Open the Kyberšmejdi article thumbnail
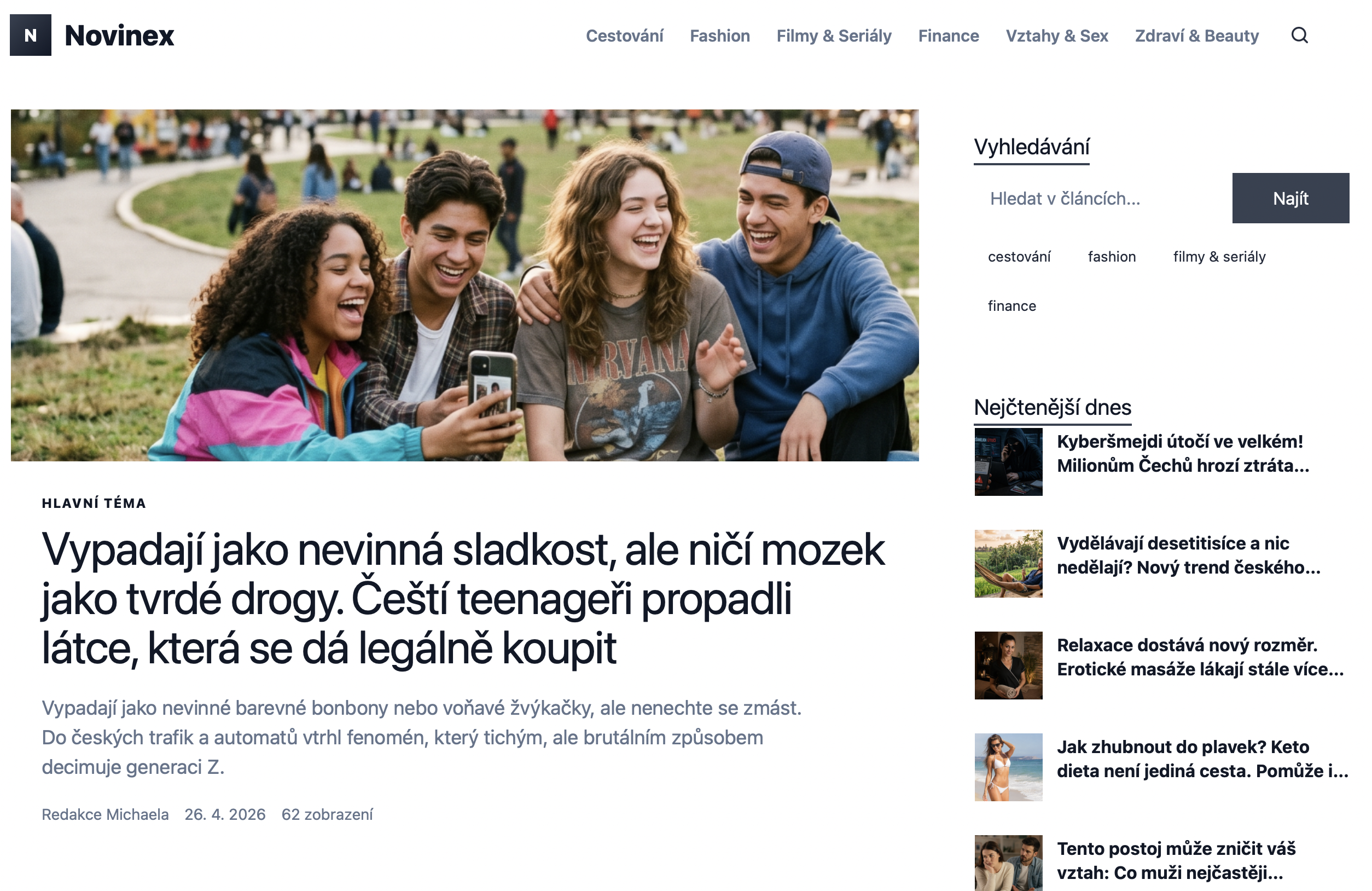 pyautogui.click(x=1008, y=461)
